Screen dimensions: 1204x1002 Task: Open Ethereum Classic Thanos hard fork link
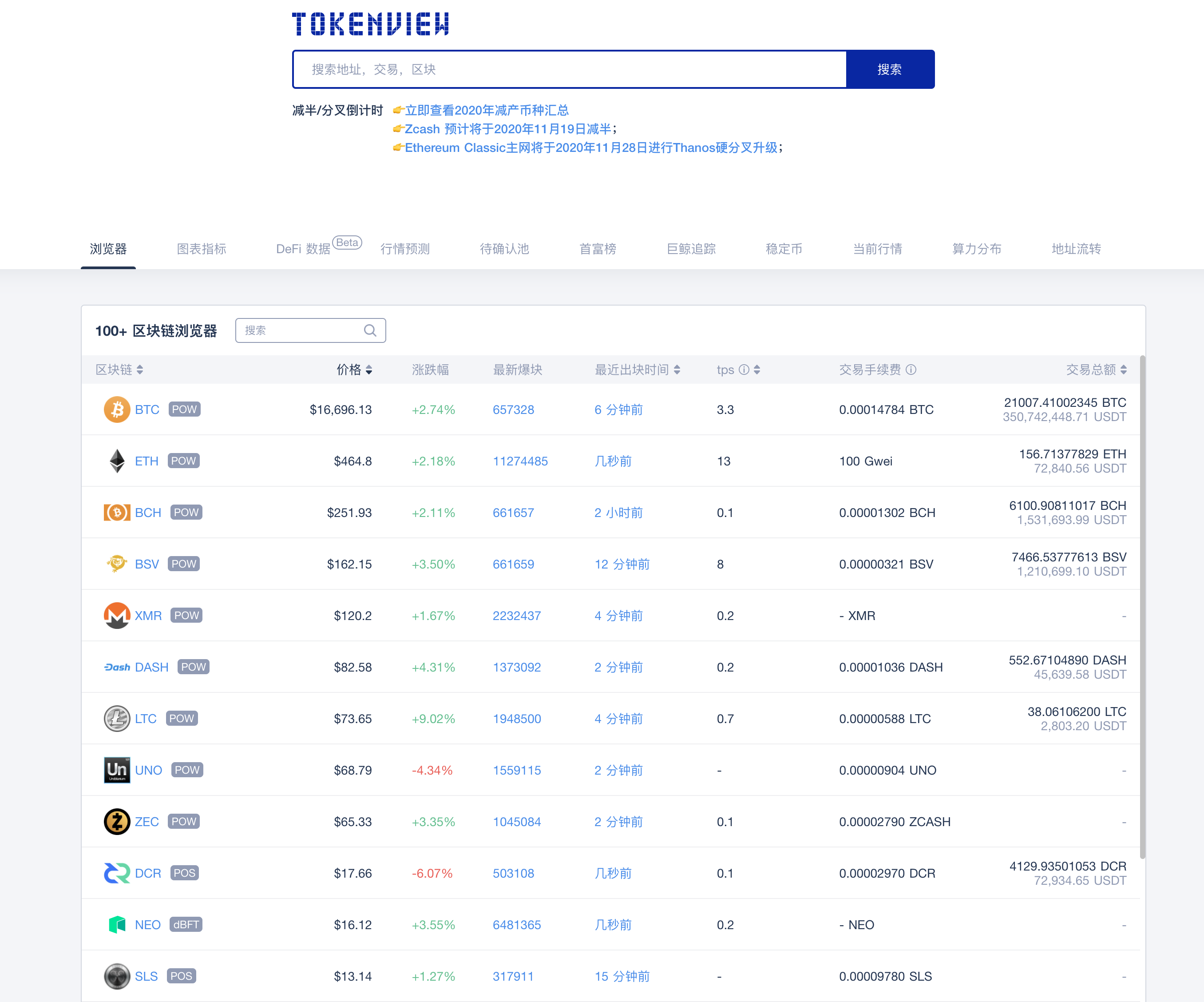point(591,148)
